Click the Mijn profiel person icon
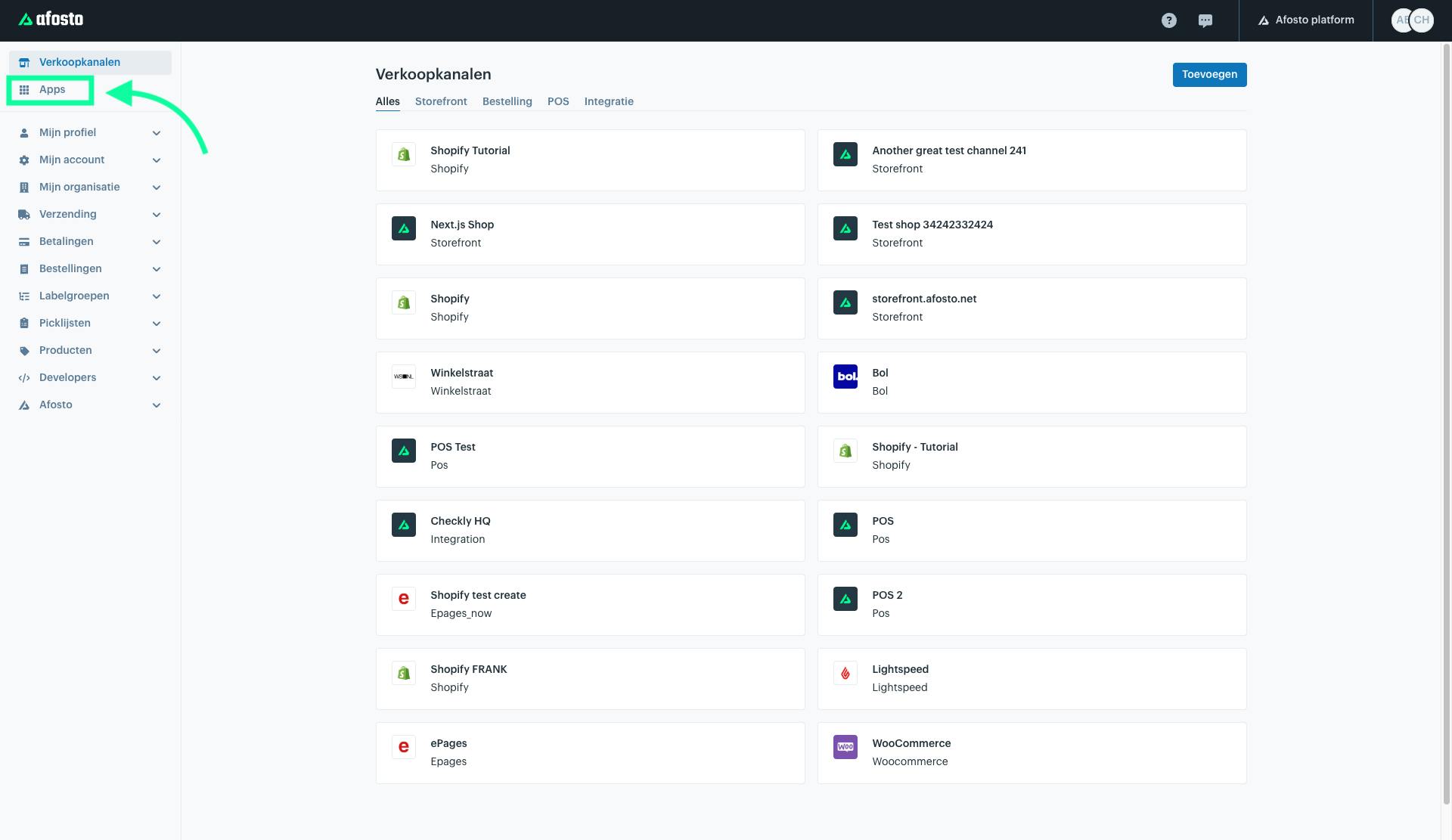The height and width of the screenshot is (840, 1452). (x=24, y=133)
